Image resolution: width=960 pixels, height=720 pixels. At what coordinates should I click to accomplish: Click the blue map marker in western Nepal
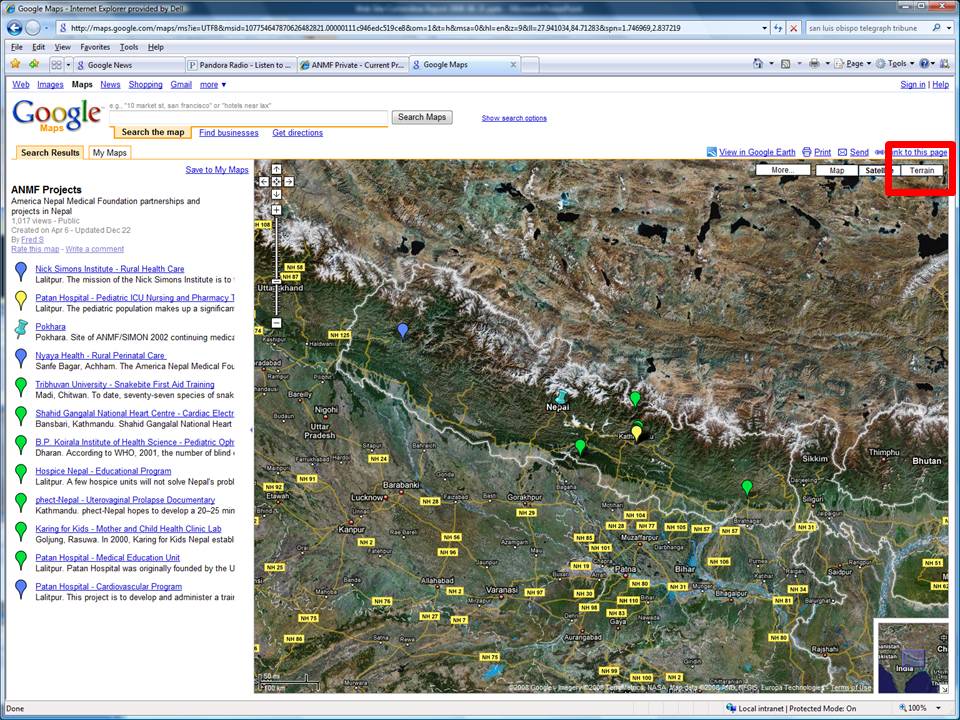[x=403, y=330]
